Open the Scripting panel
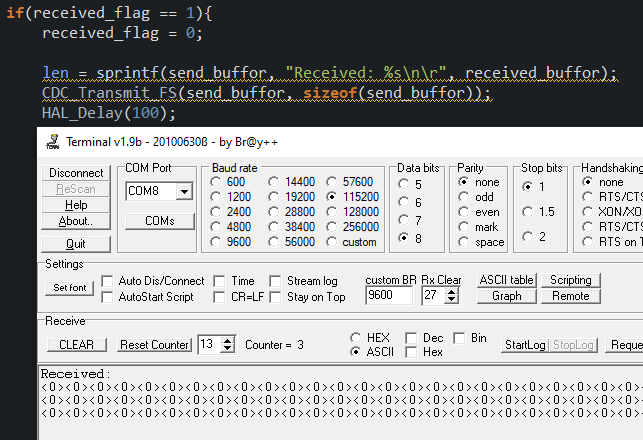 coord(571,280)
